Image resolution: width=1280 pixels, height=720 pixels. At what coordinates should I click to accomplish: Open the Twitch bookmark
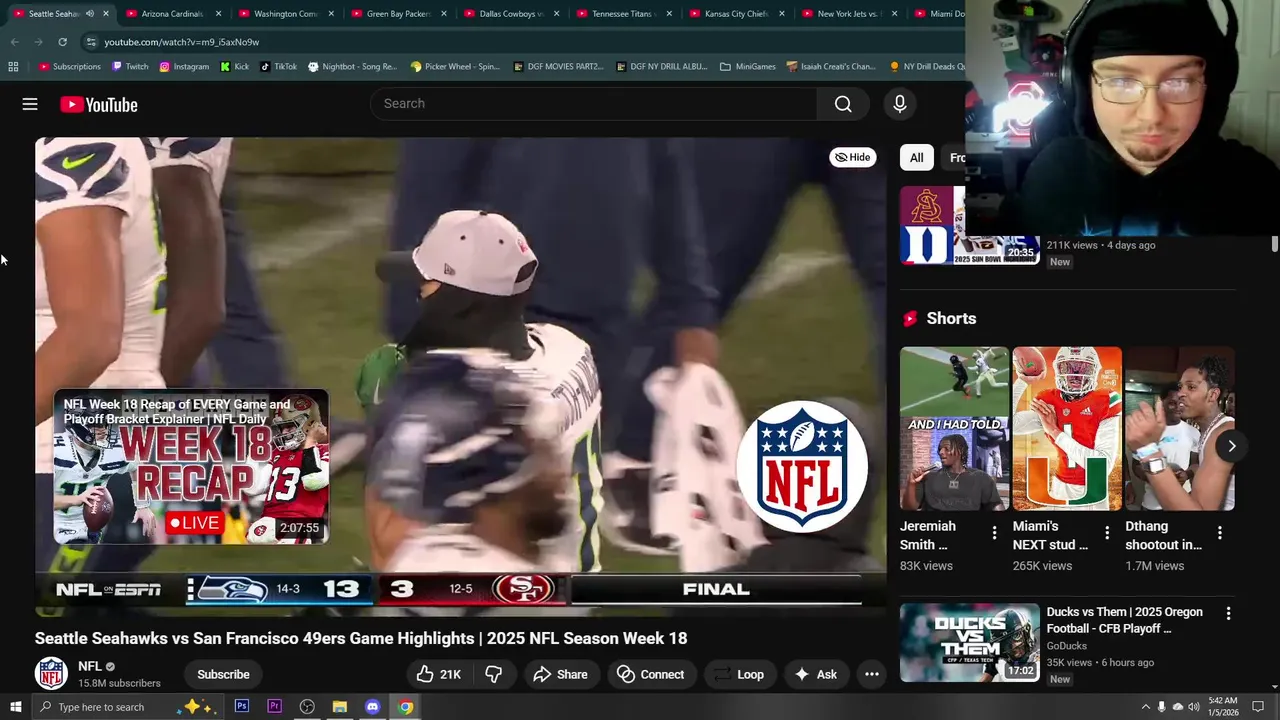click(x=130, y=67)
